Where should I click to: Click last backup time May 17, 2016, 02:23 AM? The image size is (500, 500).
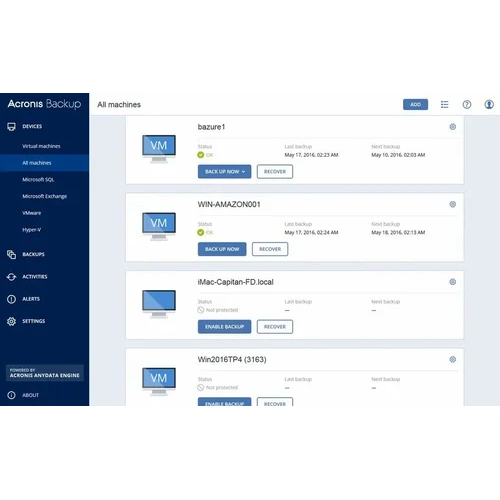click(x=311, y=155)
